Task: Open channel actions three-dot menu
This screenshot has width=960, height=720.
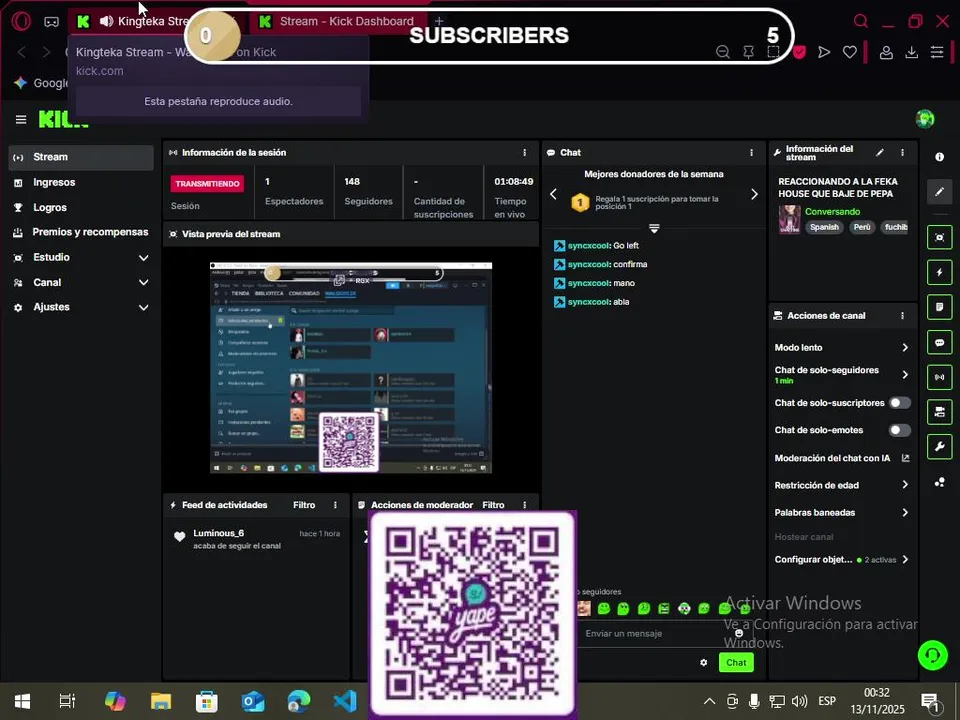Action: point(902,316)
